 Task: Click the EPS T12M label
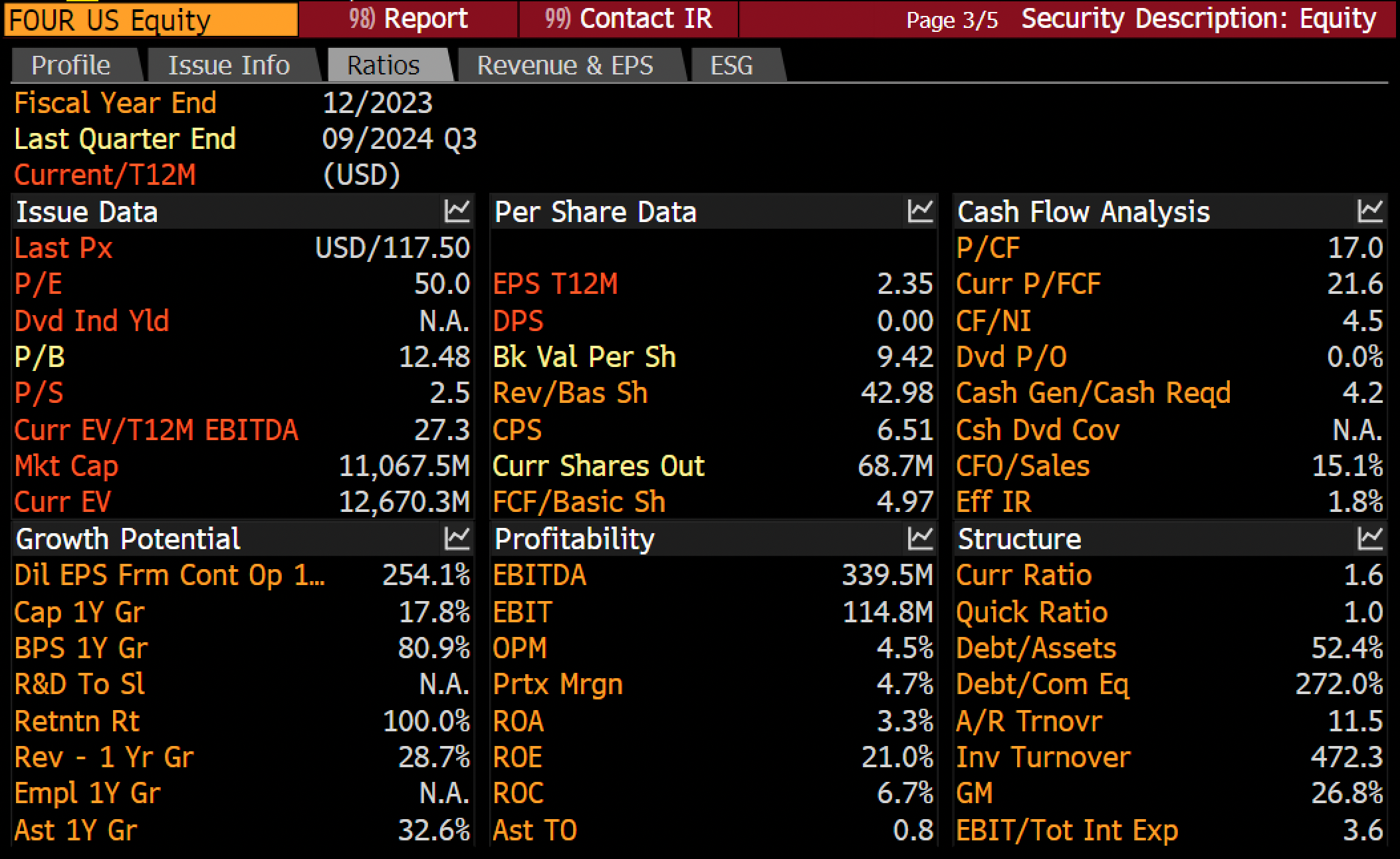[x=555, y=285]
